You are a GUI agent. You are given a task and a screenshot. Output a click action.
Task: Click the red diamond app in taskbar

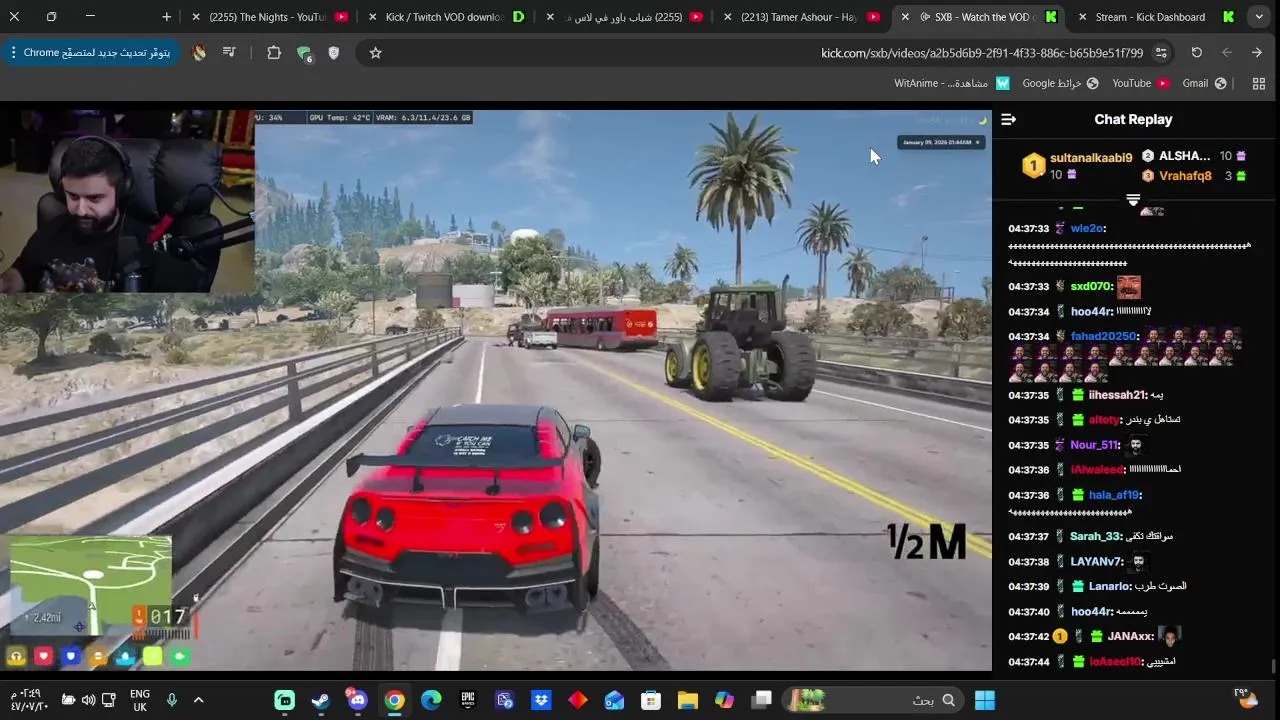[x=577, y=700]
